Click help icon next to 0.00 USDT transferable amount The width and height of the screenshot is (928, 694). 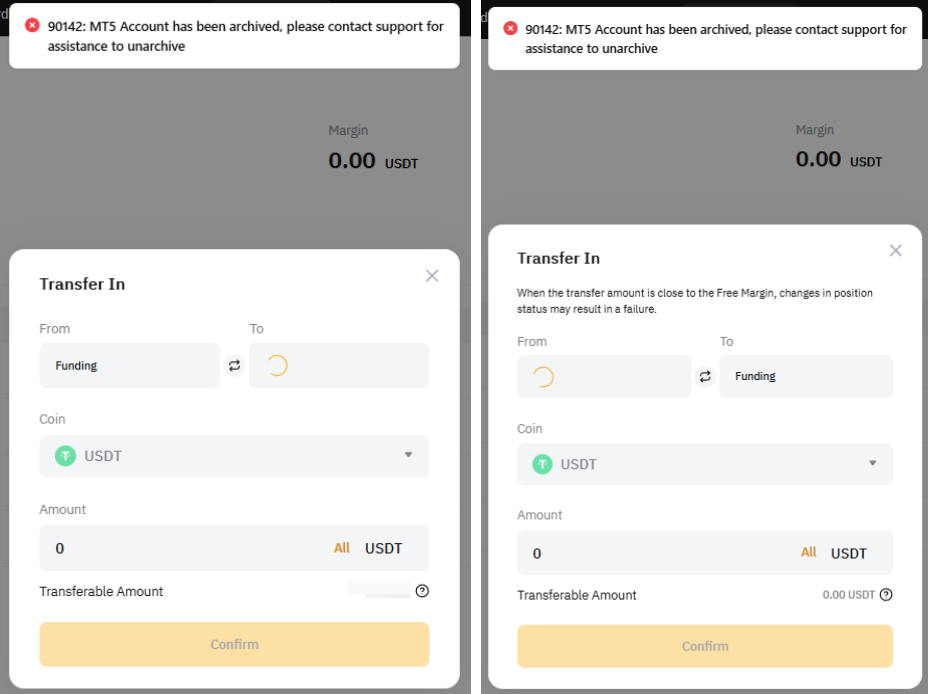pyautogui.click(x=885, y=595)
